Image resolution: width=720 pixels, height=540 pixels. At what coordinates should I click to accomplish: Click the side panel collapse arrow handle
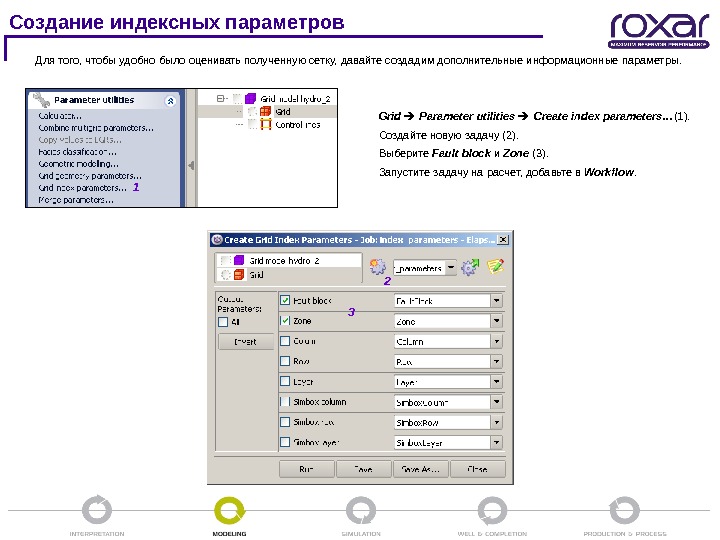pyautogui.click(x=191, y=165)
